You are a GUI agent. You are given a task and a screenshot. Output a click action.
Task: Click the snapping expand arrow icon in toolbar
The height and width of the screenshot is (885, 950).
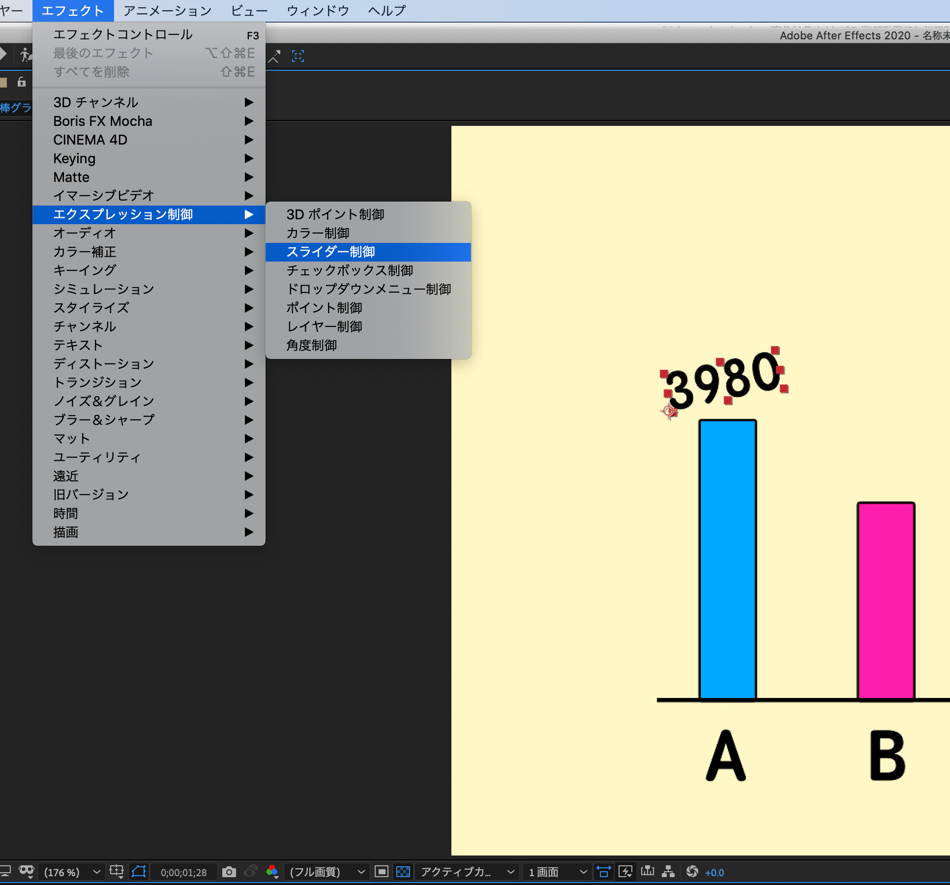(x=274, y=56)
